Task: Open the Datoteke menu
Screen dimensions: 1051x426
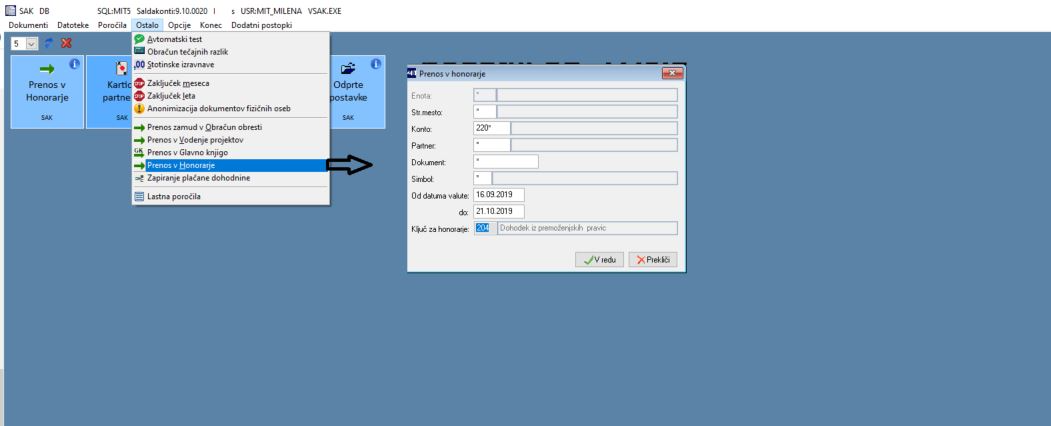Action: (x=73, y=25)
